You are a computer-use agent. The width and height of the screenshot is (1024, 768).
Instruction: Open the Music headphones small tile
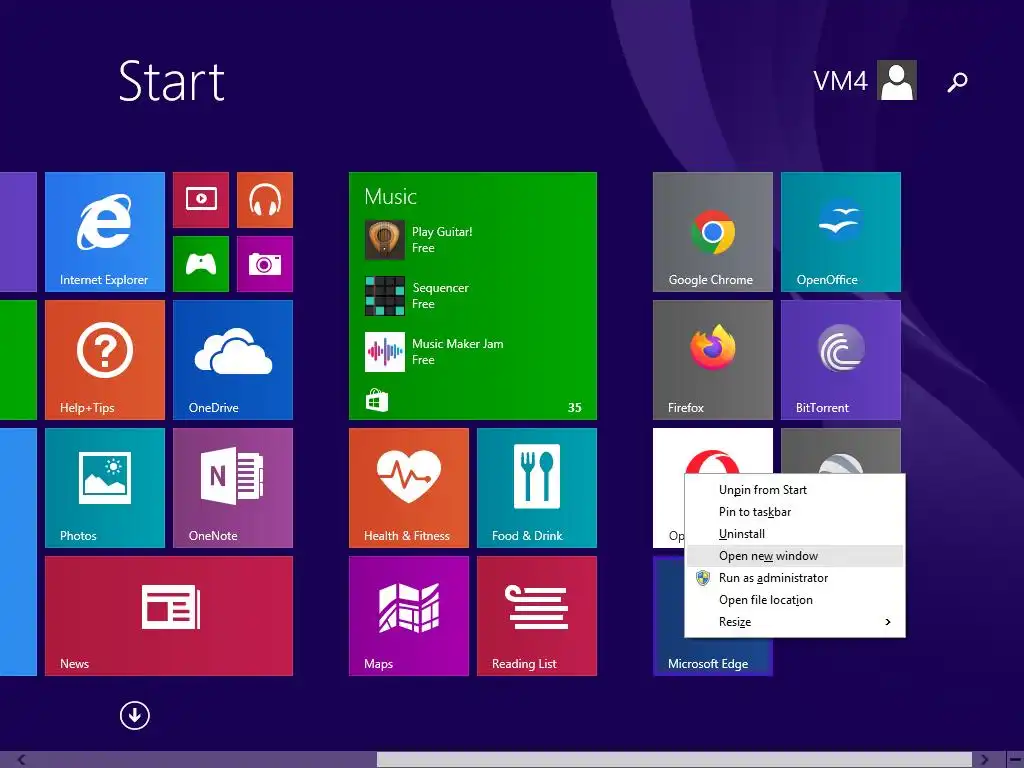click(264, 200)
